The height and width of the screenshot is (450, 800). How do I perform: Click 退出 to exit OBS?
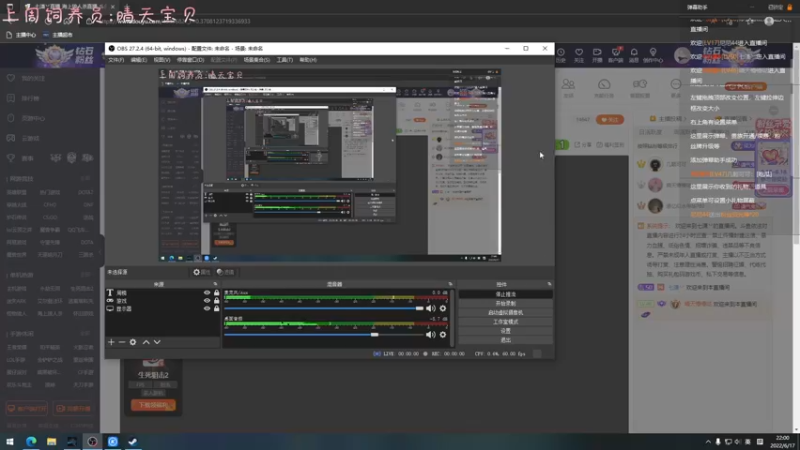pyautogui.click(x=506, y=340)
